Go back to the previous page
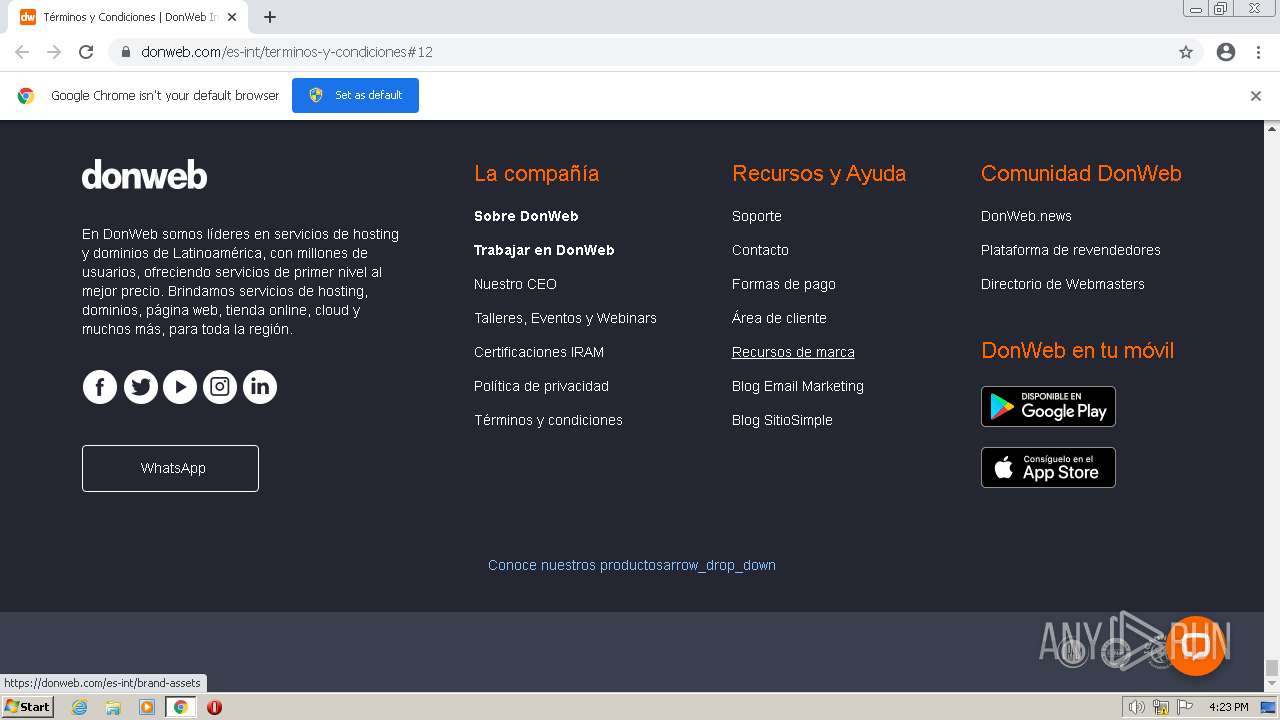The image size is (1280, 720). pos(22,52)
